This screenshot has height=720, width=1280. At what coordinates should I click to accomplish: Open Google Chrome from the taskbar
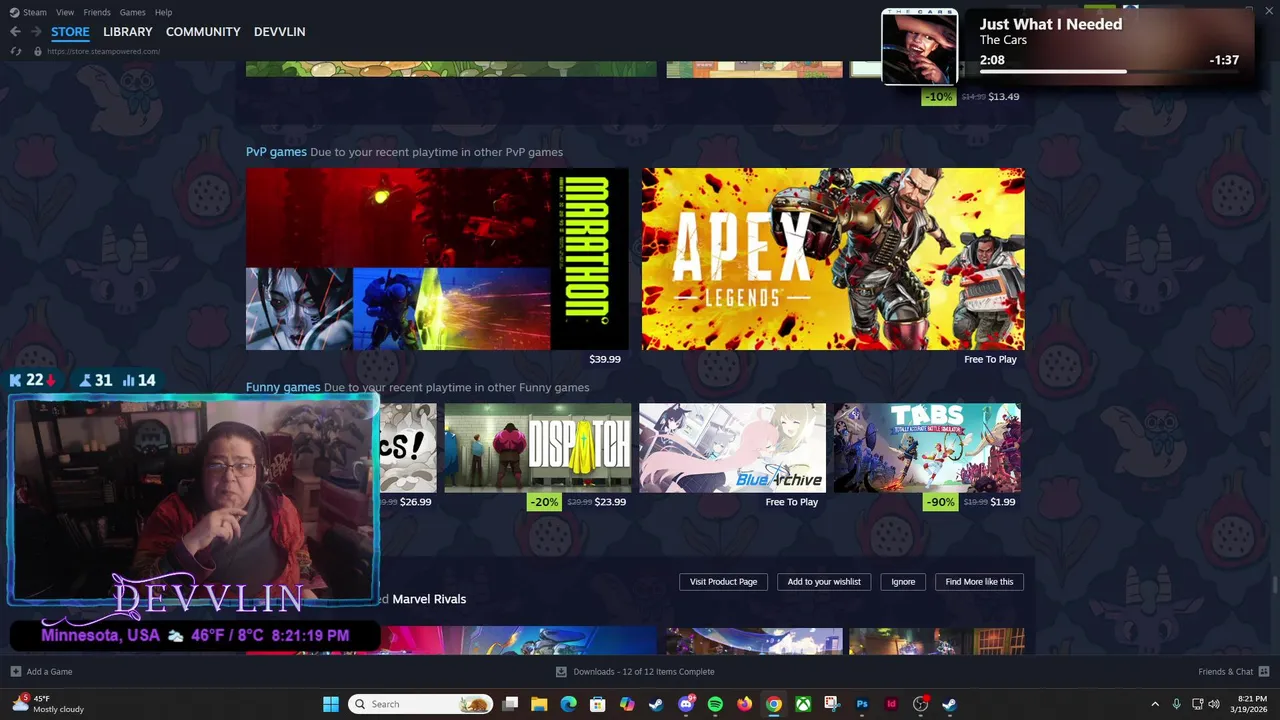(x=774, y=704)
